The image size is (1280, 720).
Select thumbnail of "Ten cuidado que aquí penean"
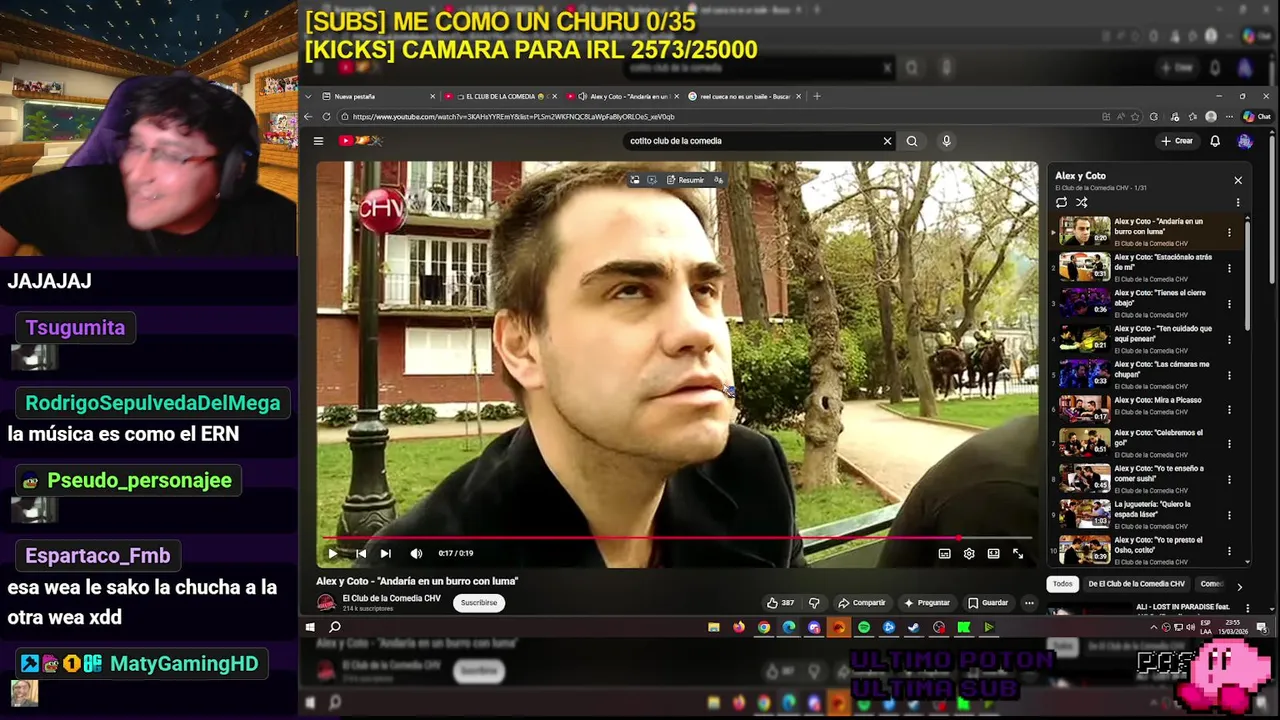tap(1084, 338)
